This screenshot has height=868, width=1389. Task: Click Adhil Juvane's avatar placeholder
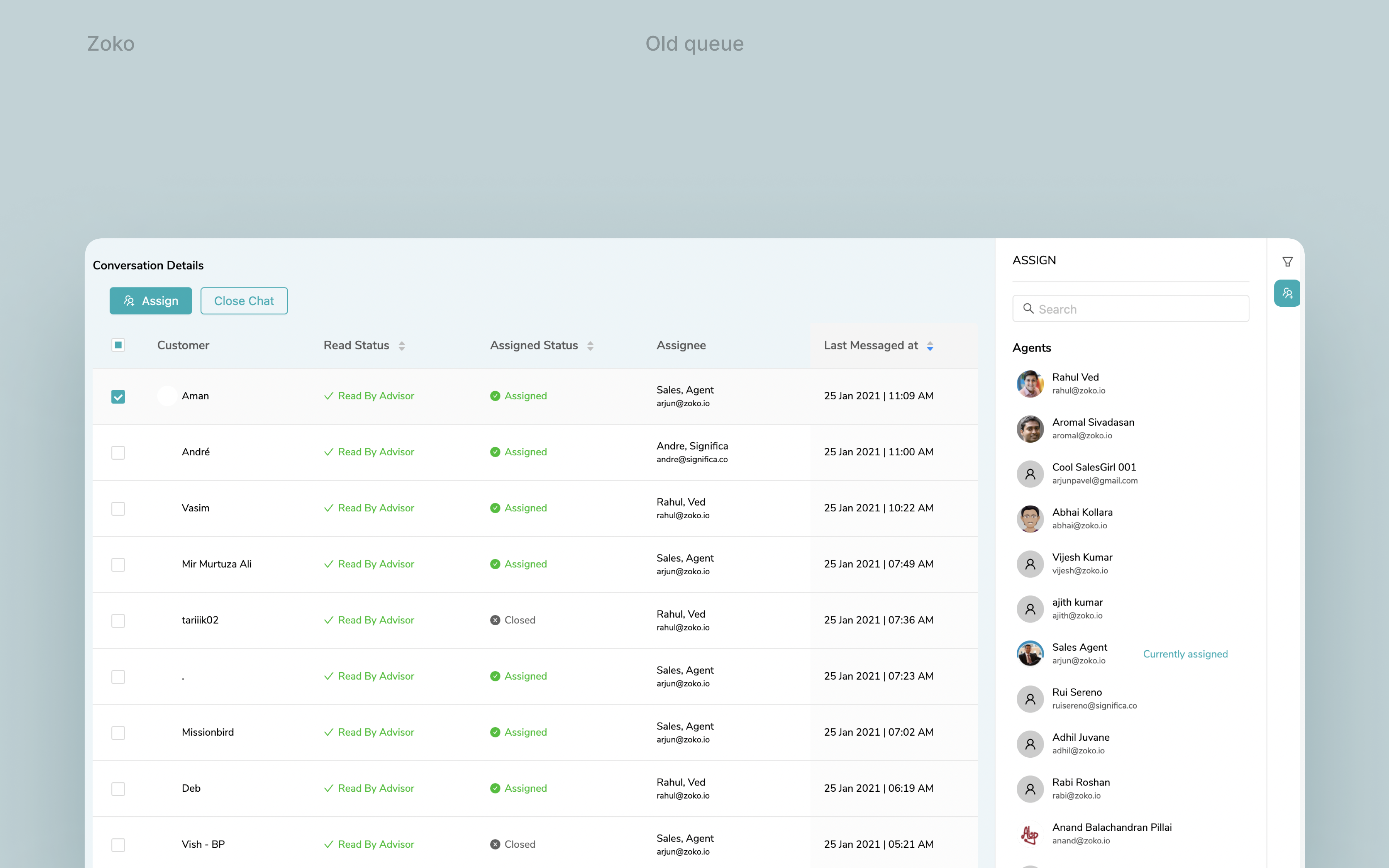(1030, 744)
